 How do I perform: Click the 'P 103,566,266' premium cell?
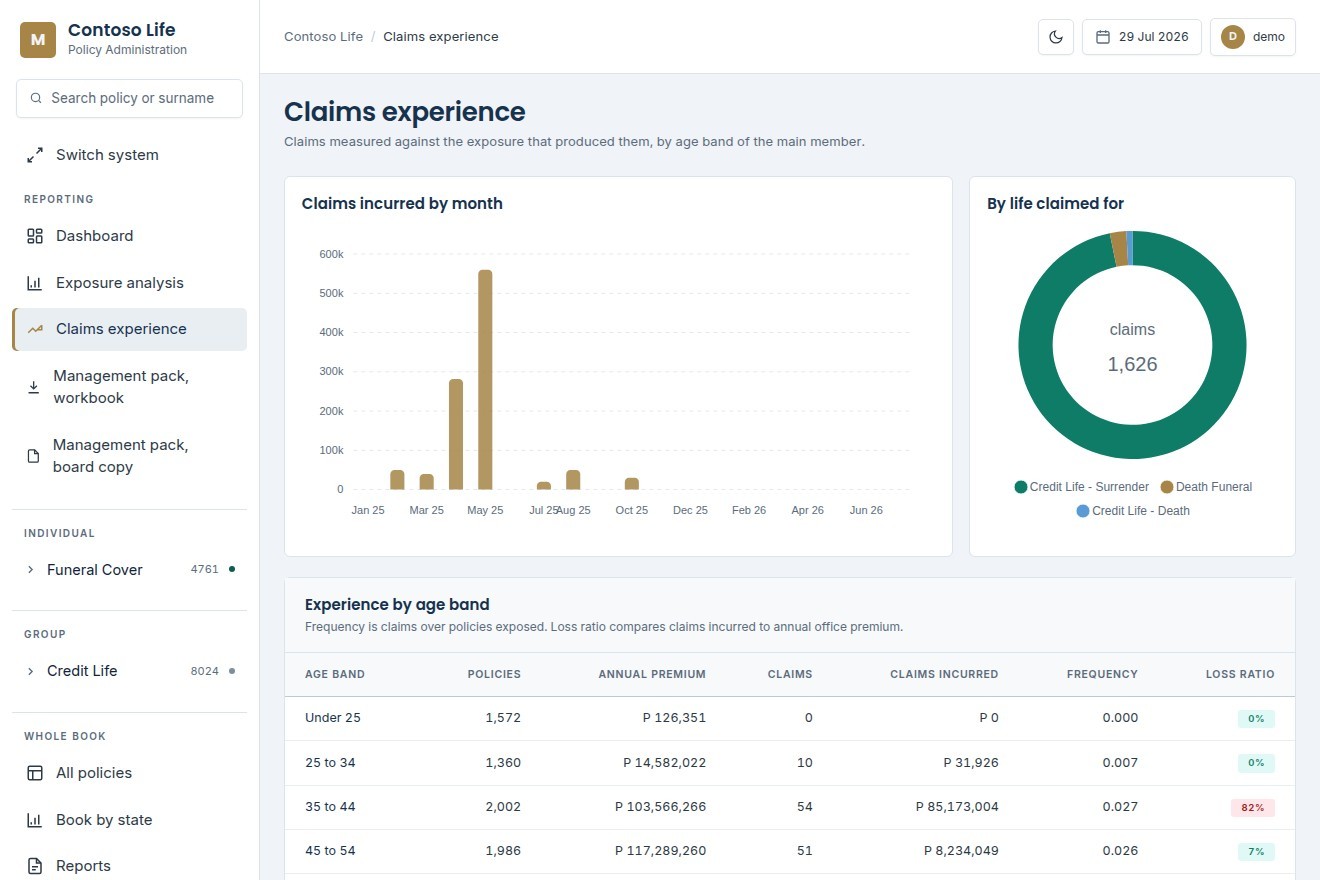(x=660, y=807)
